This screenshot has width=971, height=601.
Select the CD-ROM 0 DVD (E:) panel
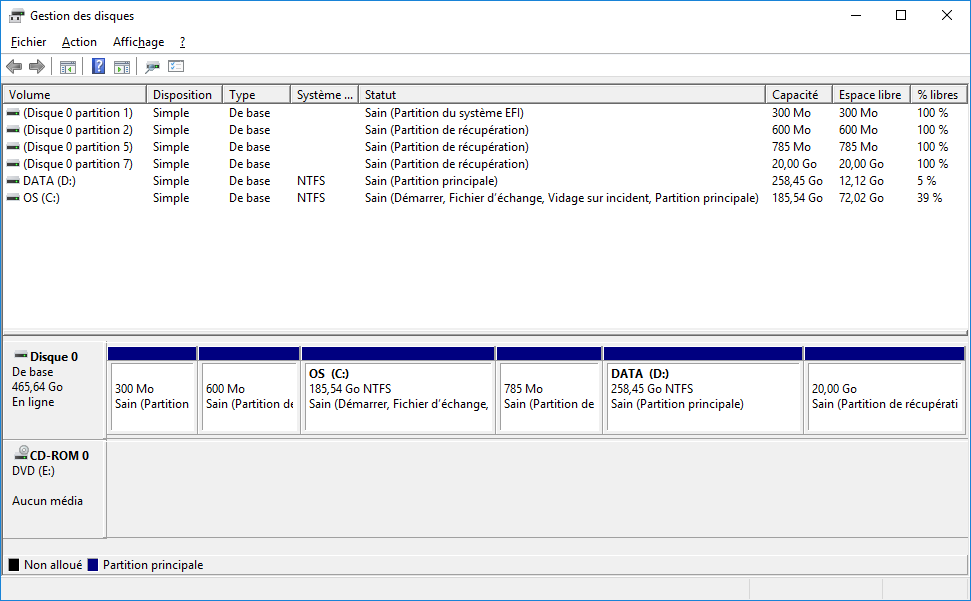54,488
